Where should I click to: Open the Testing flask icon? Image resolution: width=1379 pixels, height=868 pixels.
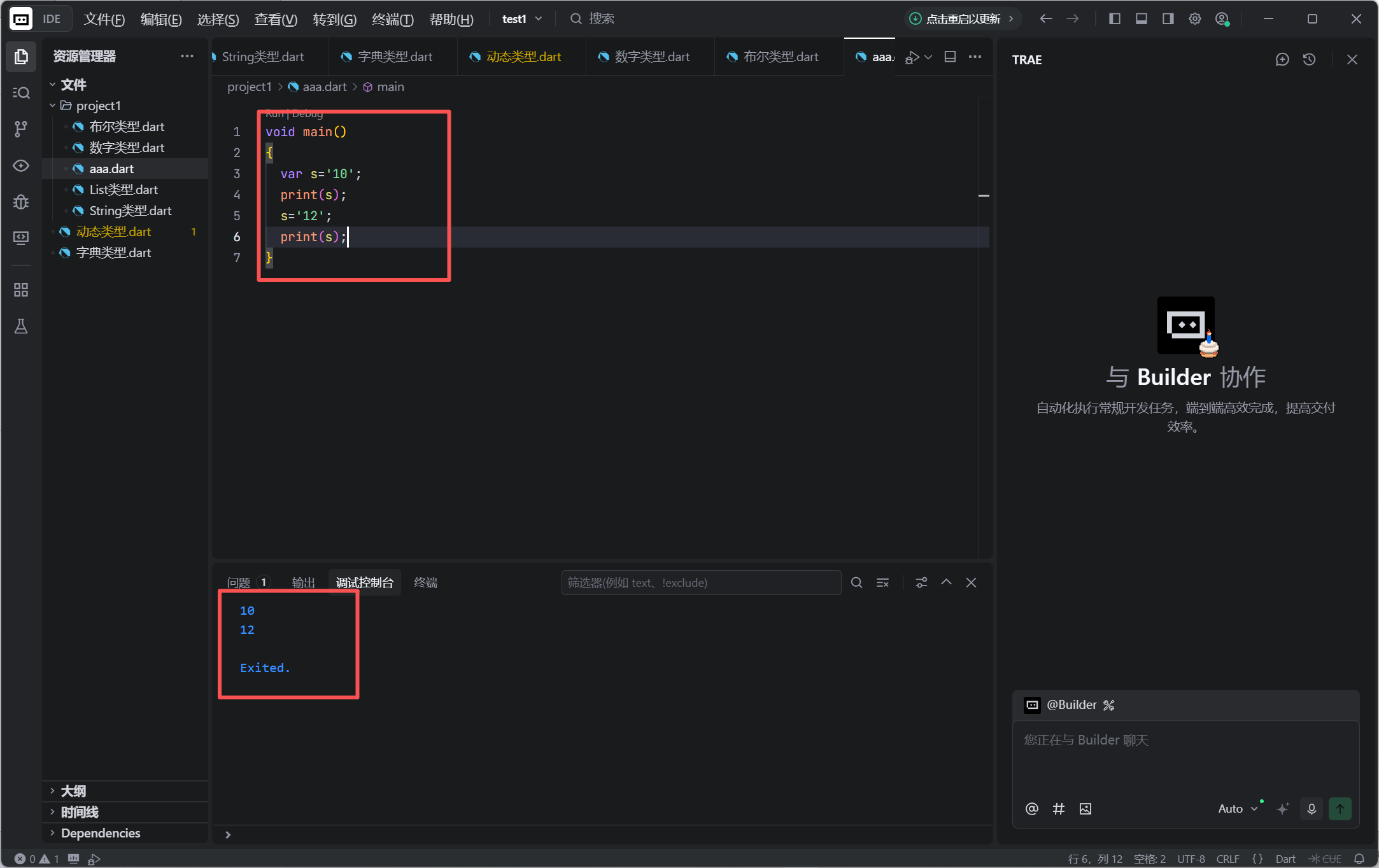click(21, 326)
